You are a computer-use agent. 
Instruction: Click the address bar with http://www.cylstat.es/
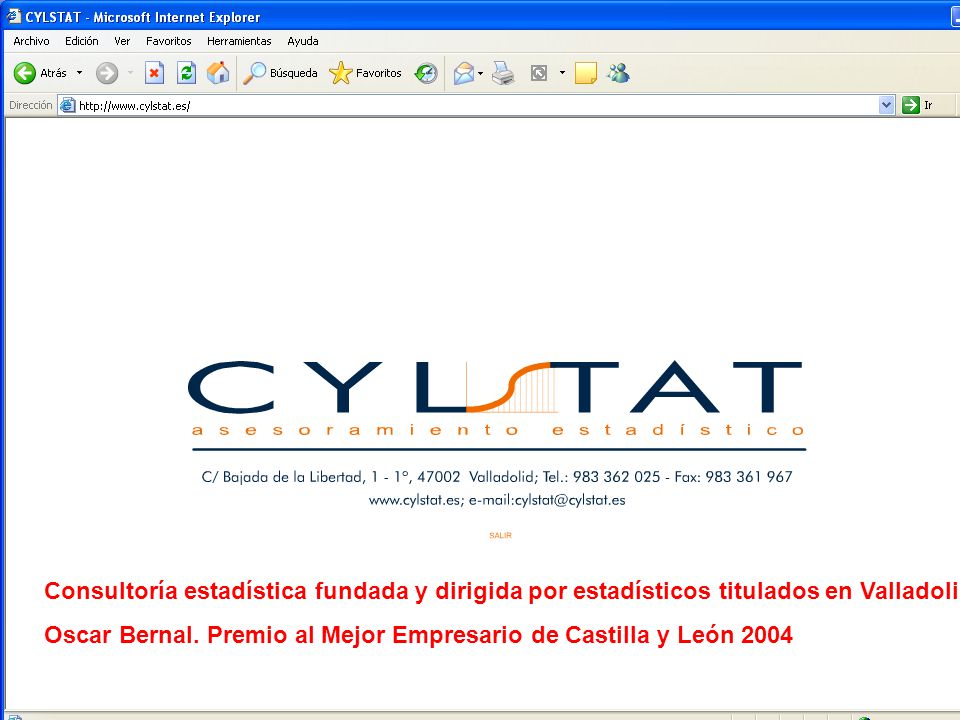click(x=476, y=105)
